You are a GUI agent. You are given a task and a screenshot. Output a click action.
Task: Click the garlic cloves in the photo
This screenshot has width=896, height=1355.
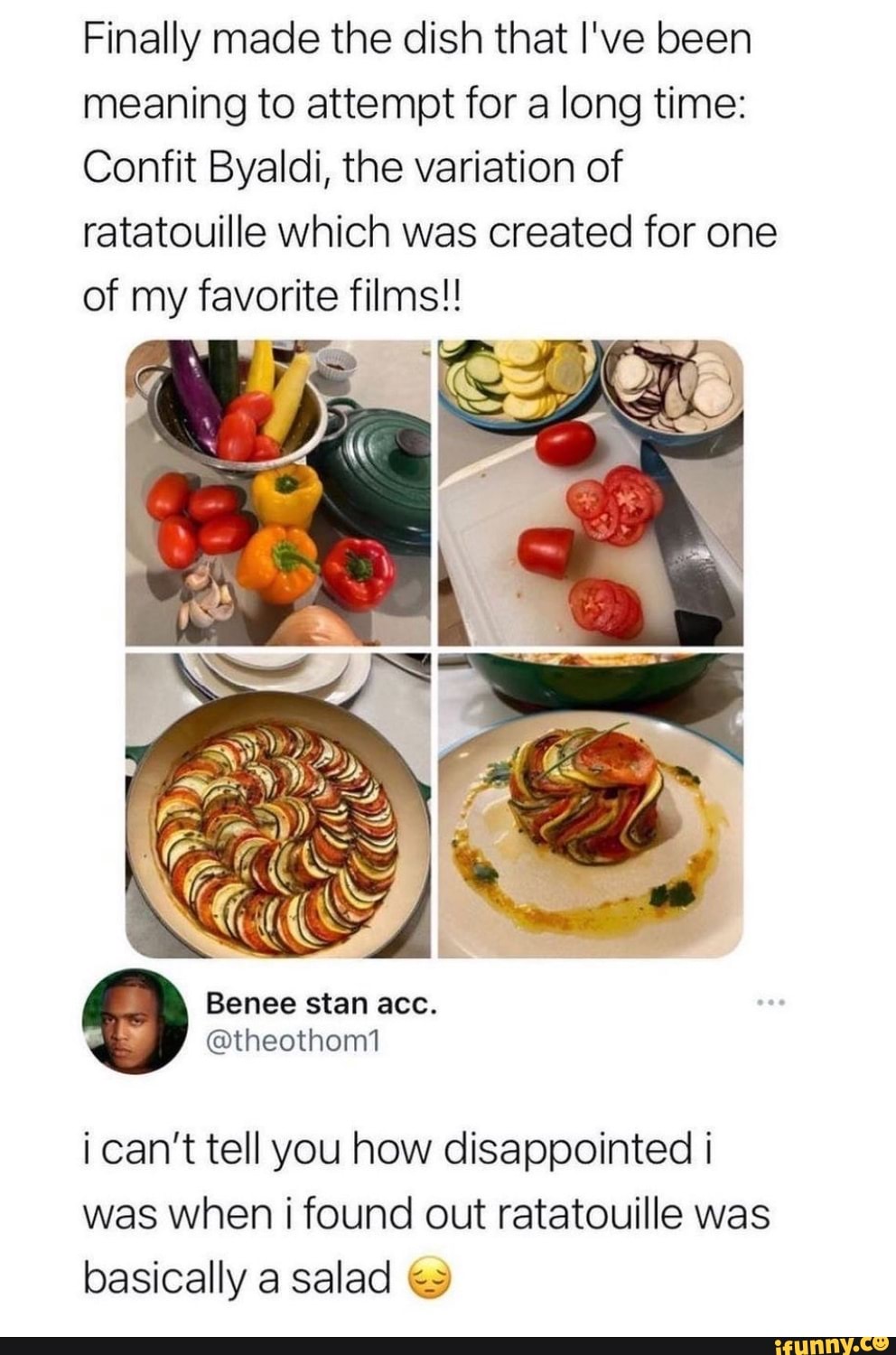[x=206, y=596]
